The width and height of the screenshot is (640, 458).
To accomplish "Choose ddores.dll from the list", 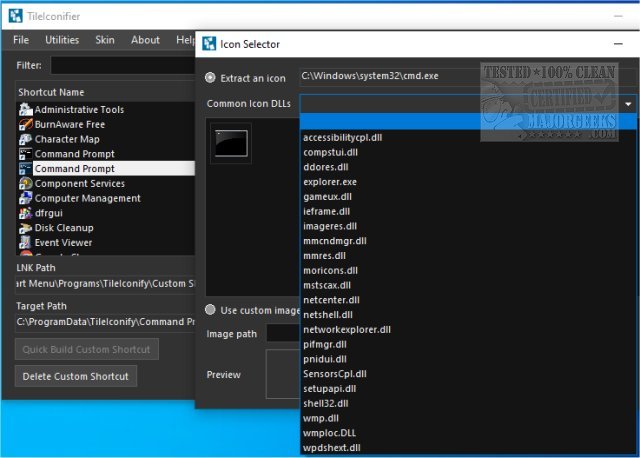I will tap(469, 167).
